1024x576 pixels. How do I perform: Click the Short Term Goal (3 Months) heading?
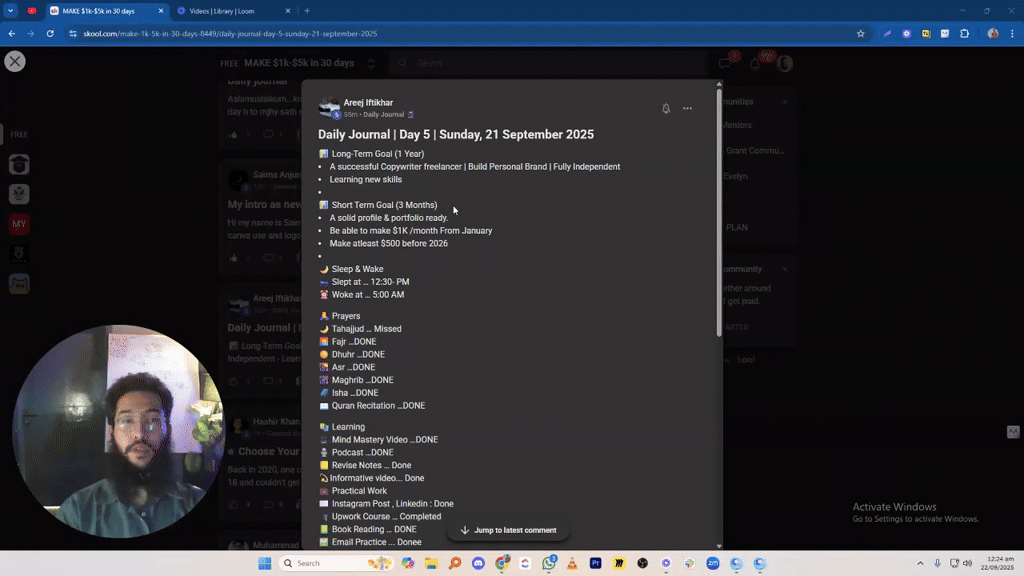pos(384,205)
